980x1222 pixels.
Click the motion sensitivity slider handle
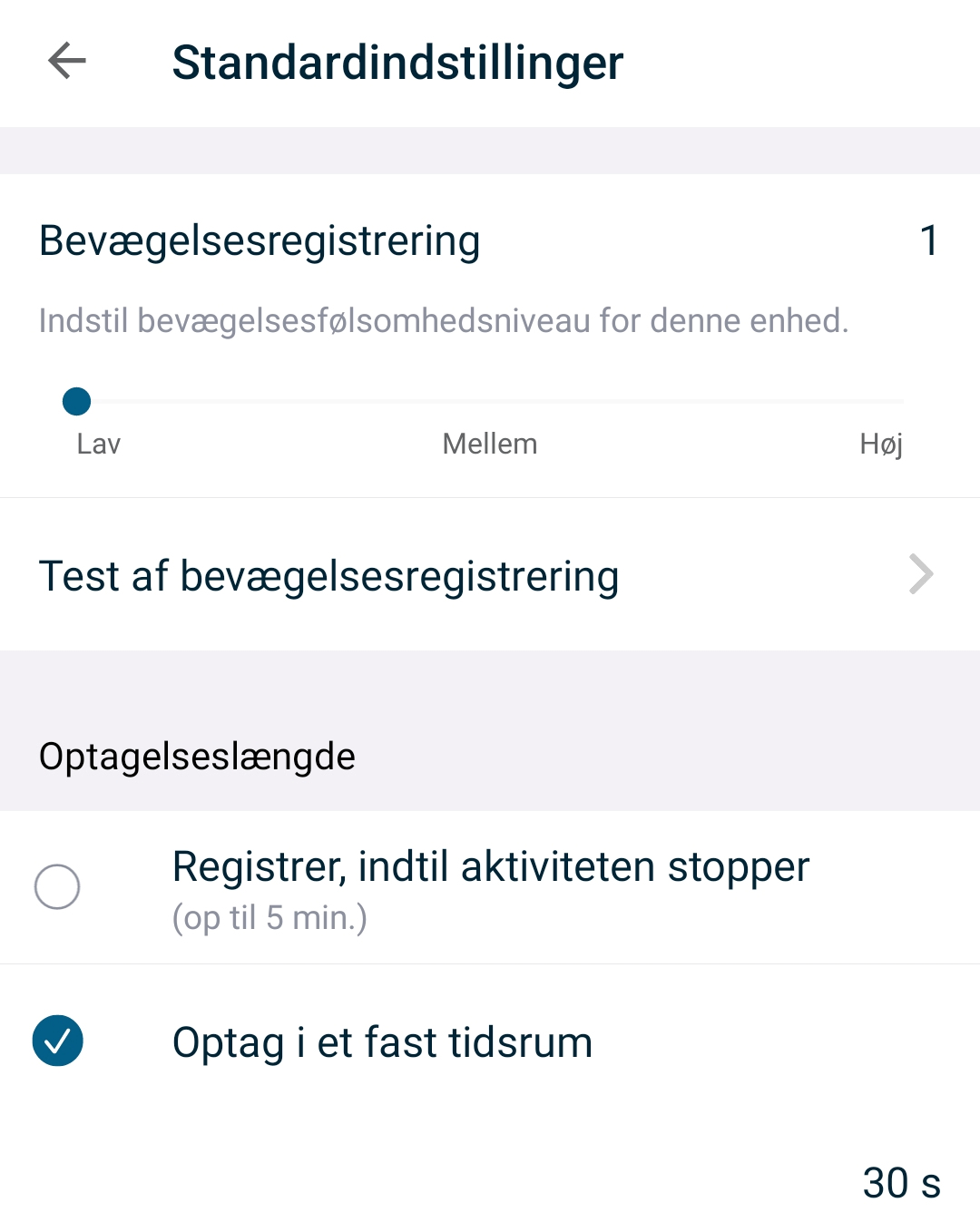(x=76, y=401)
